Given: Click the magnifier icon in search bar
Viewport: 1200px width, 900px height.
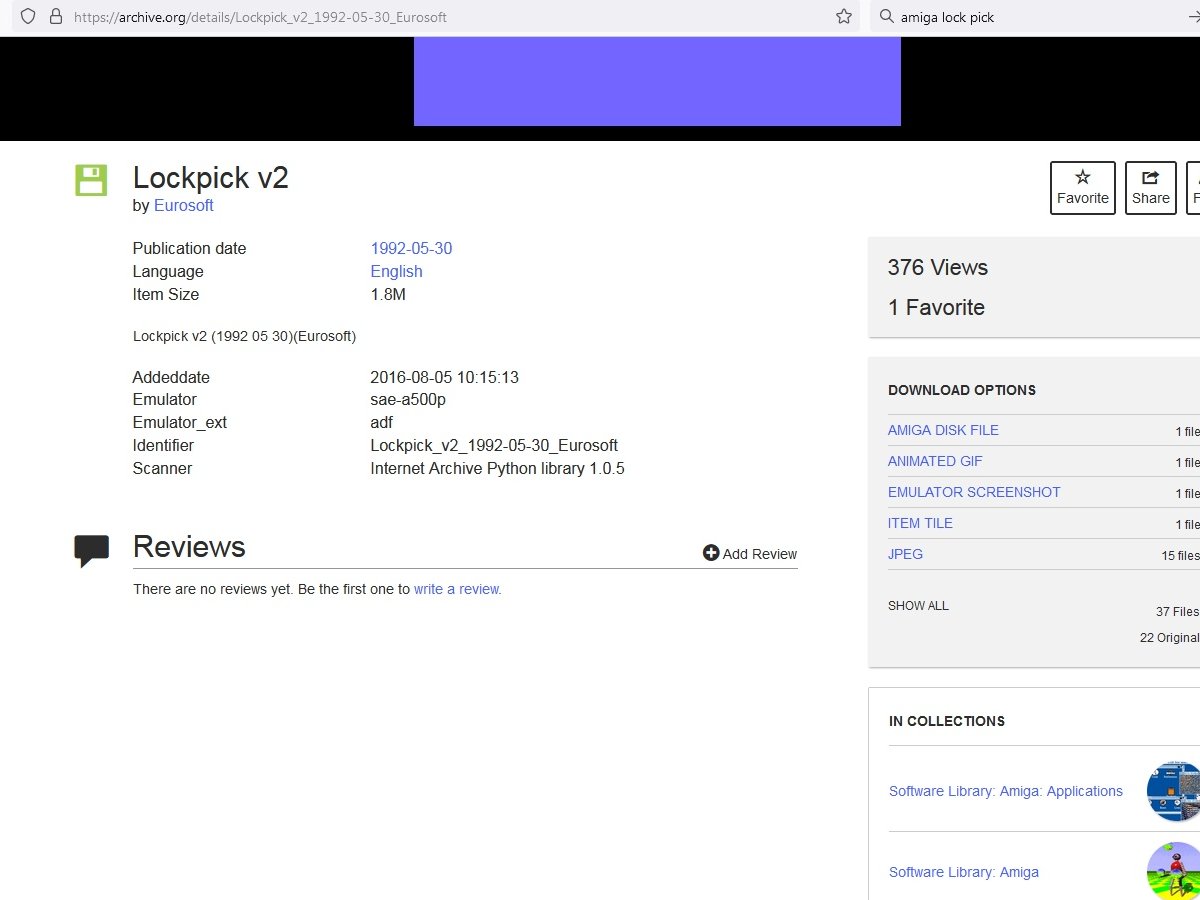Looking at the screenshot, I should coord(886,16).
